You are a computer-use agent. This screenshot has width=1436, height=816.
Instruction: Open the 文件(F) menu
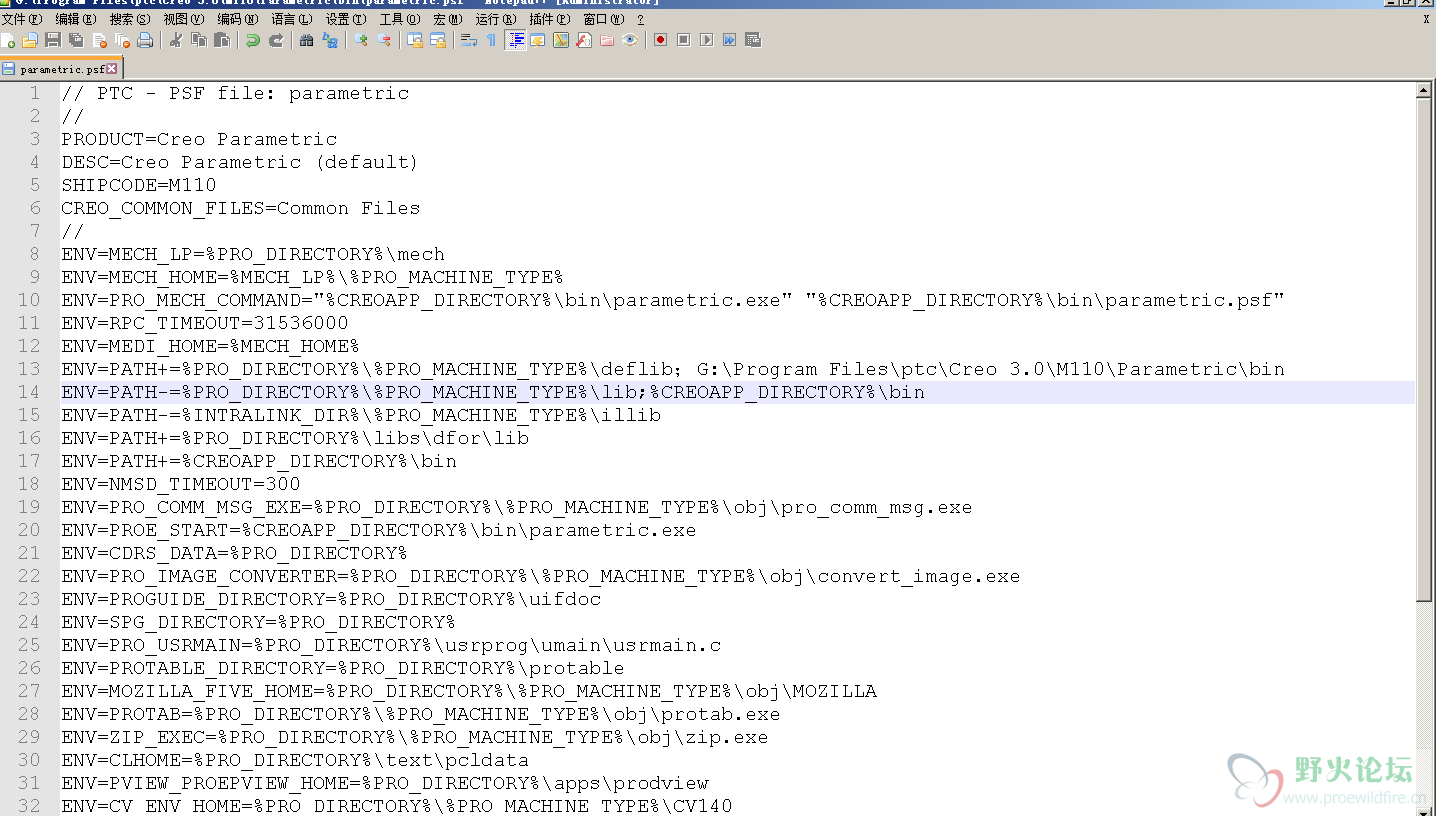click(x=21, y=19)
